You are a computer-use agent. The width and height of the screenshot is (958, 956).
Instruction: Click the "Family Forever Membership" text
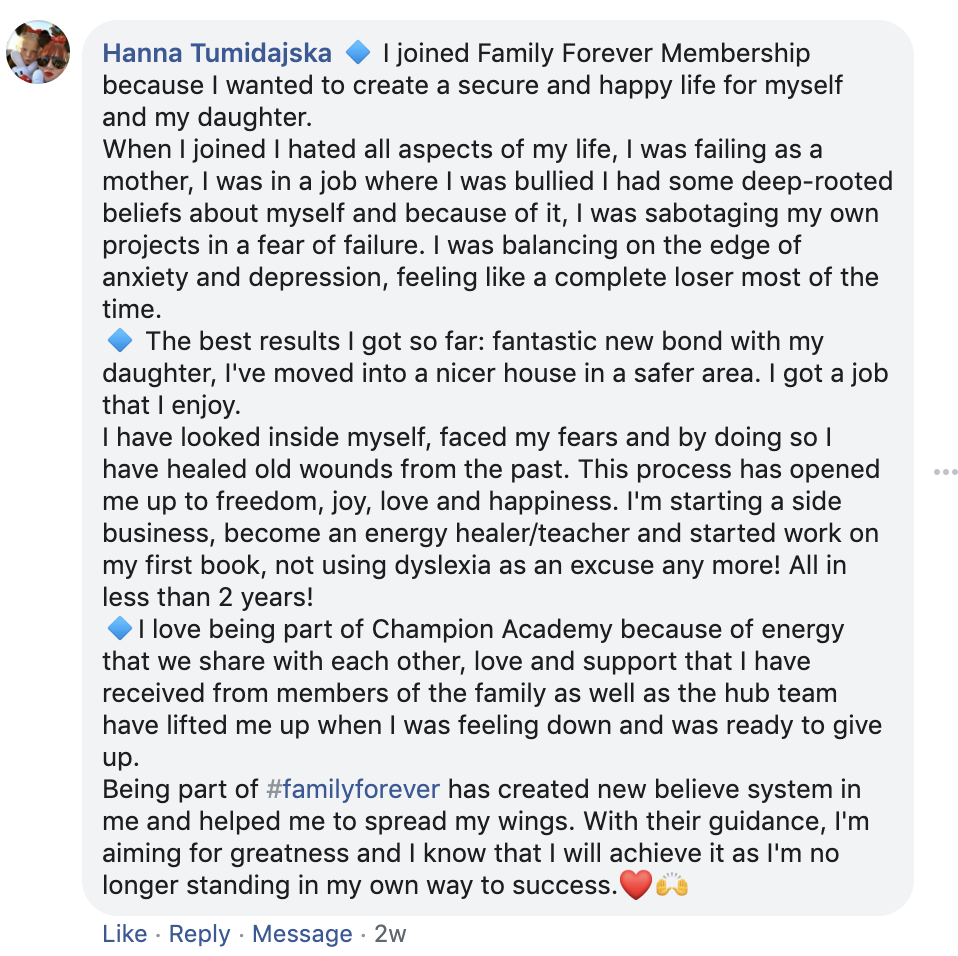(x=643, y=53)
